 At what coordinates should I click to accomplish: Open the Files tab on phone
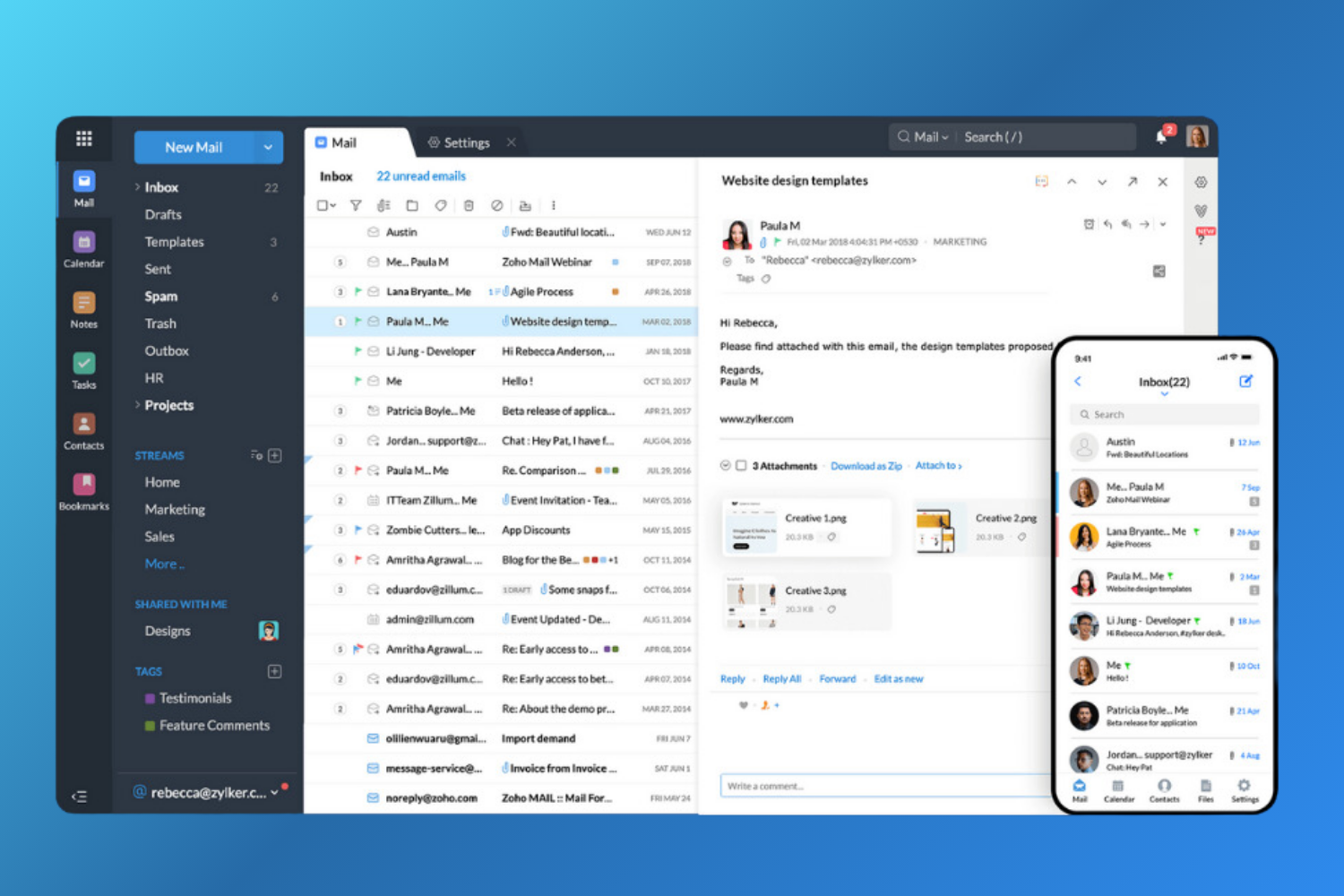1206,790
